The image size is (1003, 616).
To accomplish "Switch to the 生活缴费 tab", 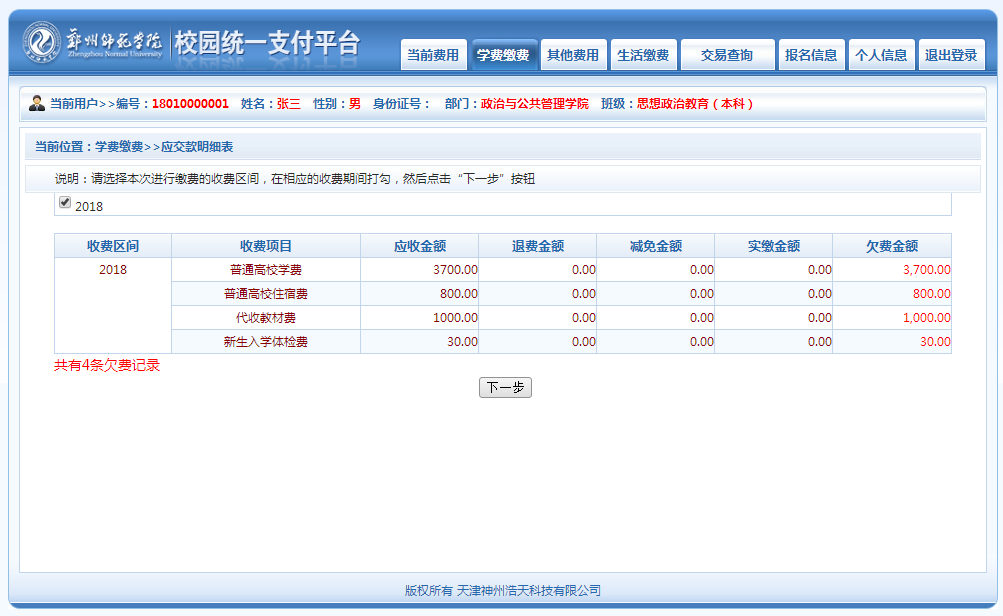I will (x=642, y=55).
